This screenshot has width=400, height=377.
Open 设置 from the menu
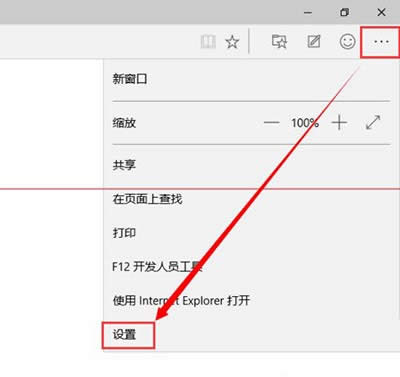[x=124, y=335]
